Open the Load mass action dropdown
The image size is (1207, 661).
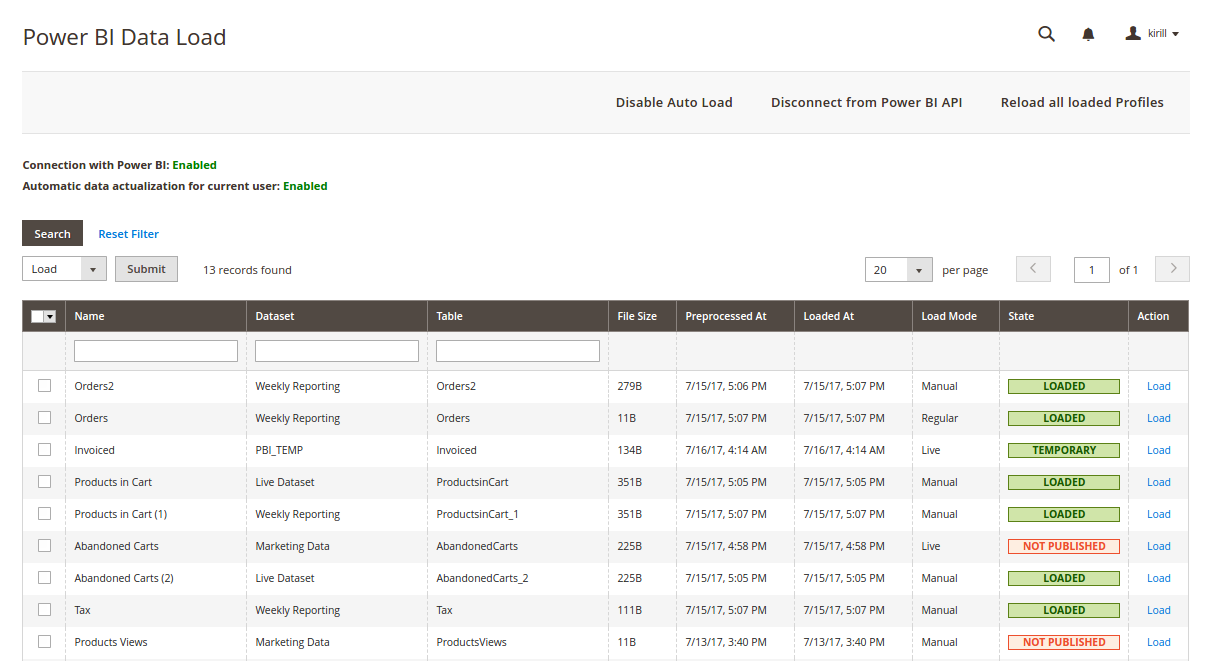coord(64,269)
